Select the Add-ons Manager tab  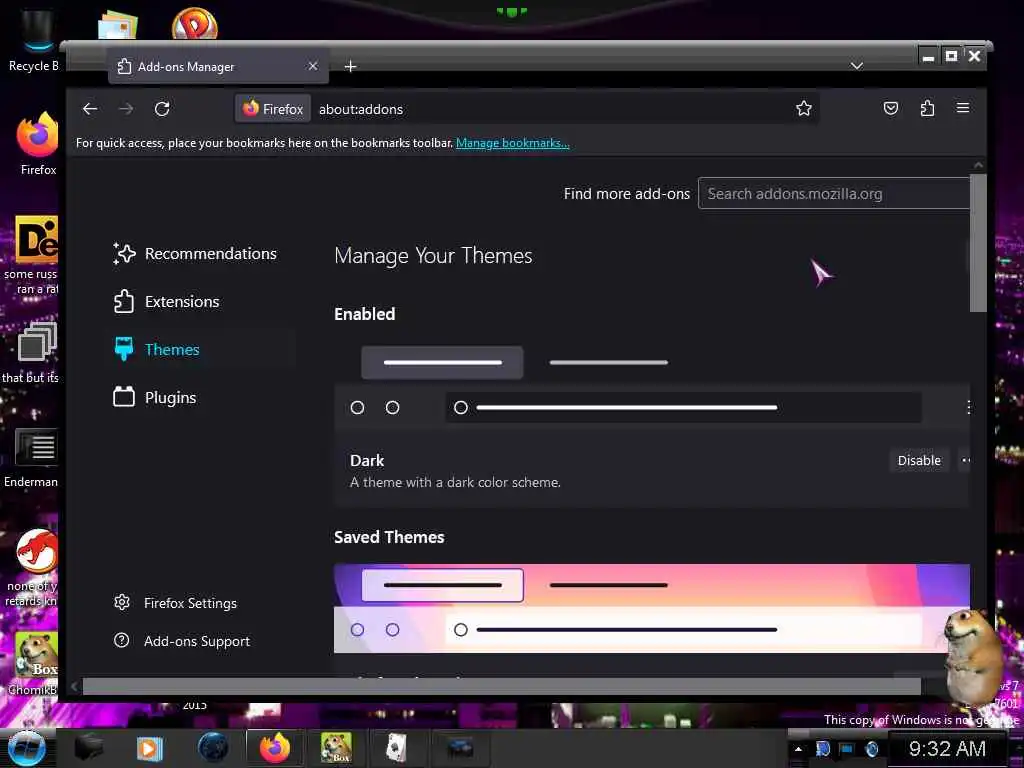click(218, 67)
